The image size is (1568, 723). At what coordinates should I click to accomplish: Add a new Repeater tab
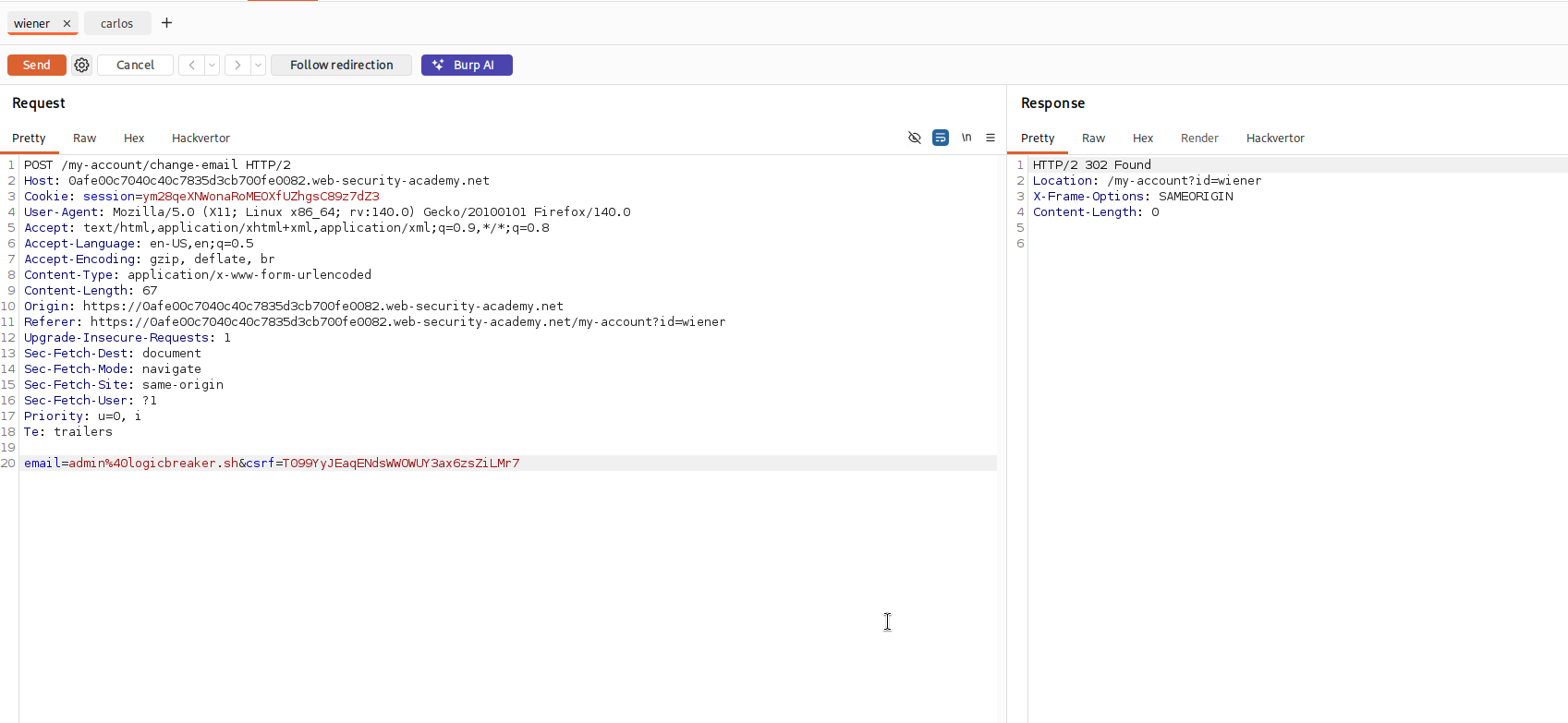point(166,23)
